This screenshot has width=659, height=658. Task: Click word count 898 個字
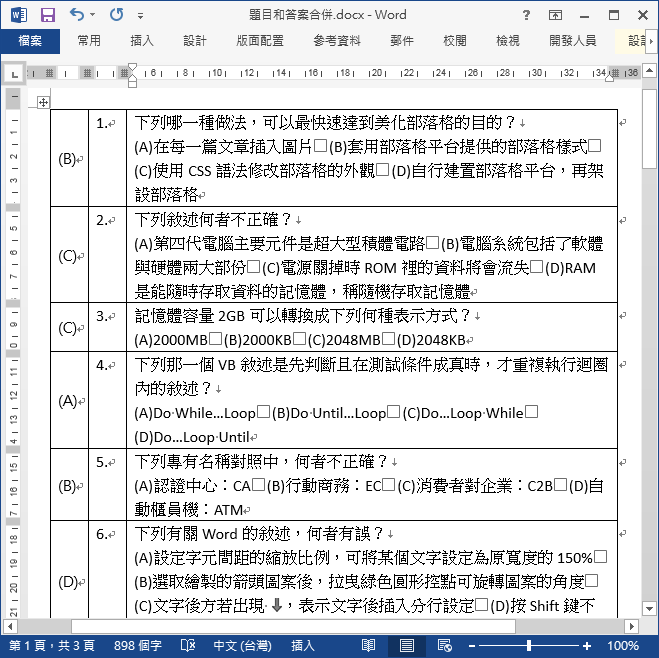[137, 645]
